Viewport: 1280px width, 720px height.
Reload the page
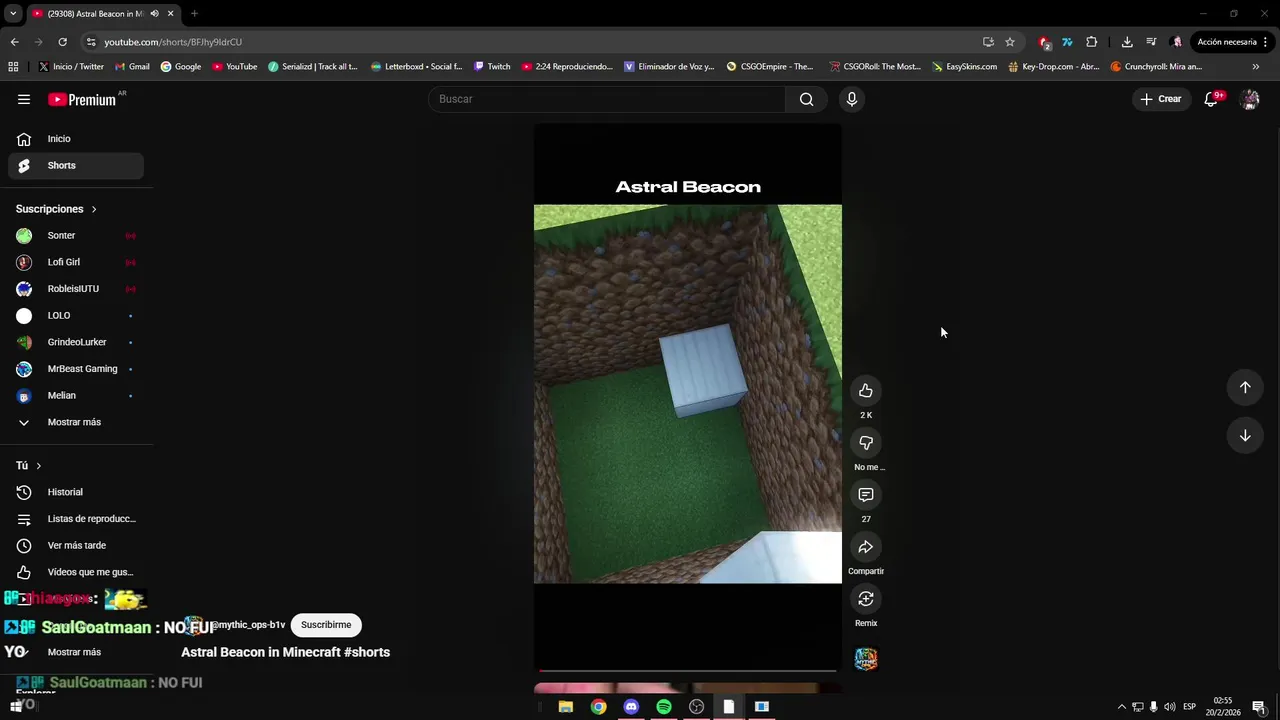point(62,42)
